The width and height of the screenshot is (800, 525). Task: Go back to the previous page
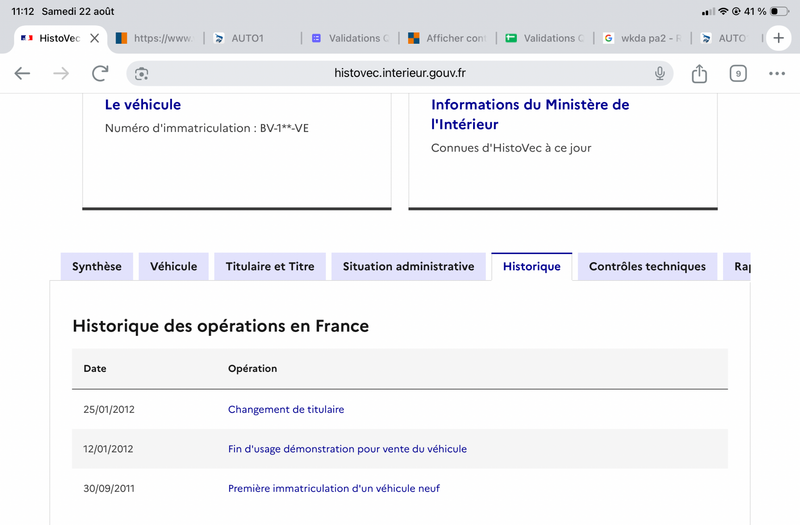tap(22, 73)
